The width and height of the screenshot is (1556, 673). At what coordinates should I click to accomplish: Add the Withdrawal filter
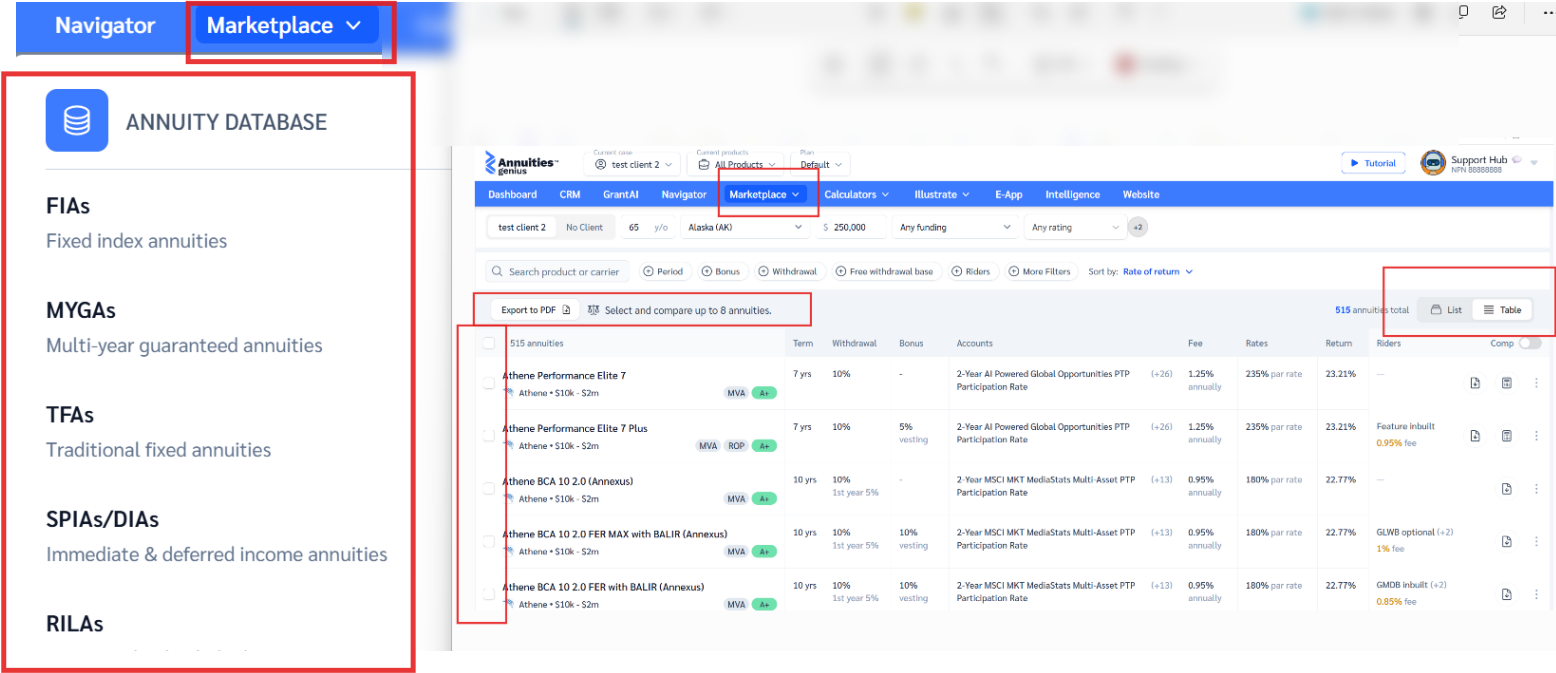790,271
